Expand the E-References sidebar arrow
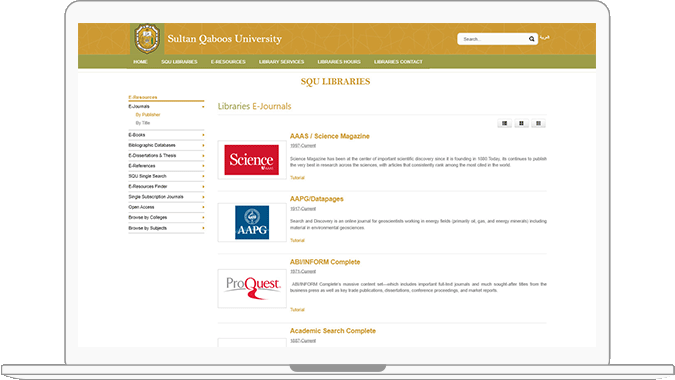Viewport: 675px width, 380px height. coord(203,166)
